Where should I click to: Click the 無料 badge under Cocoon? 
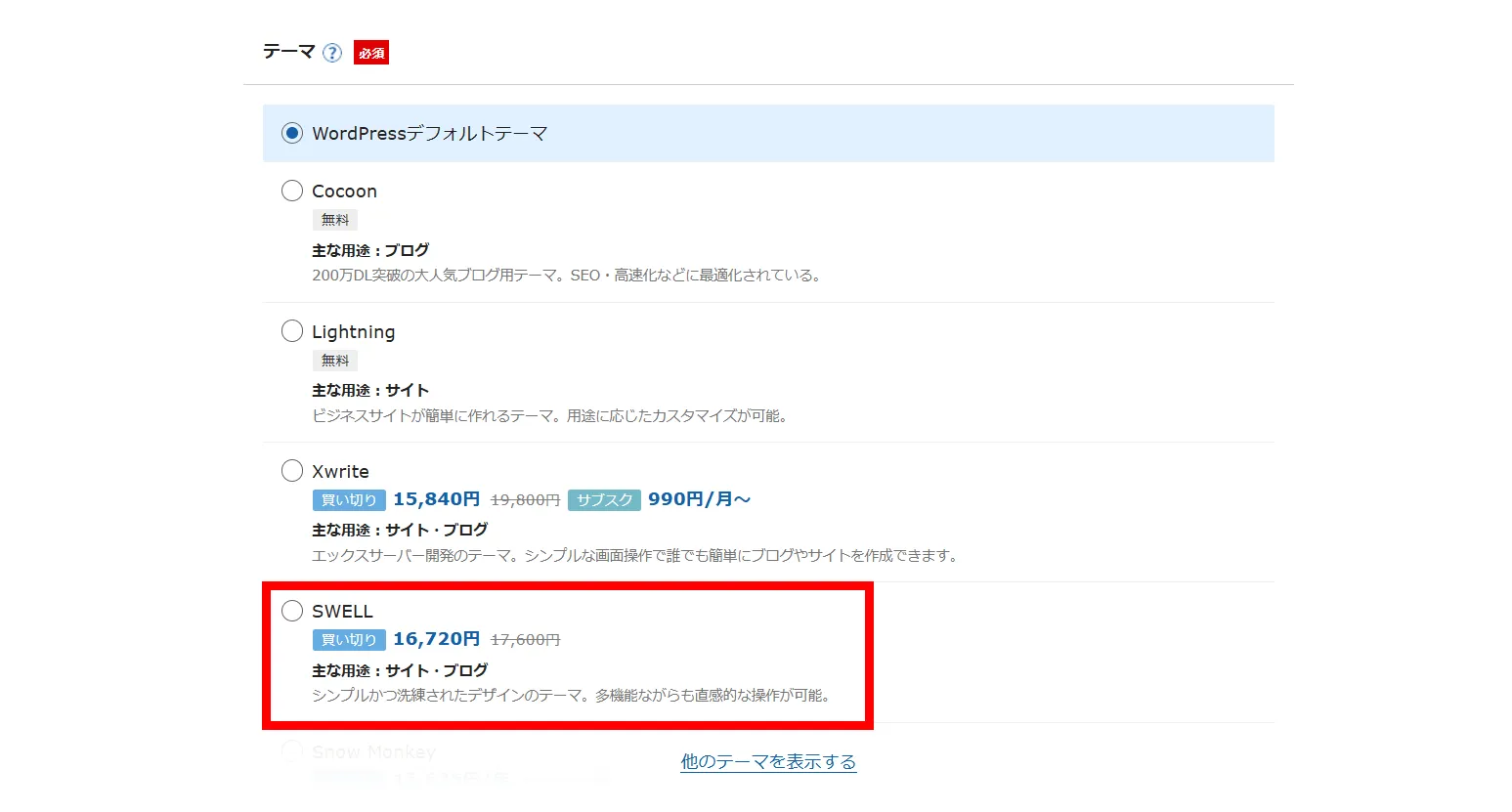(x=335, y=220)
